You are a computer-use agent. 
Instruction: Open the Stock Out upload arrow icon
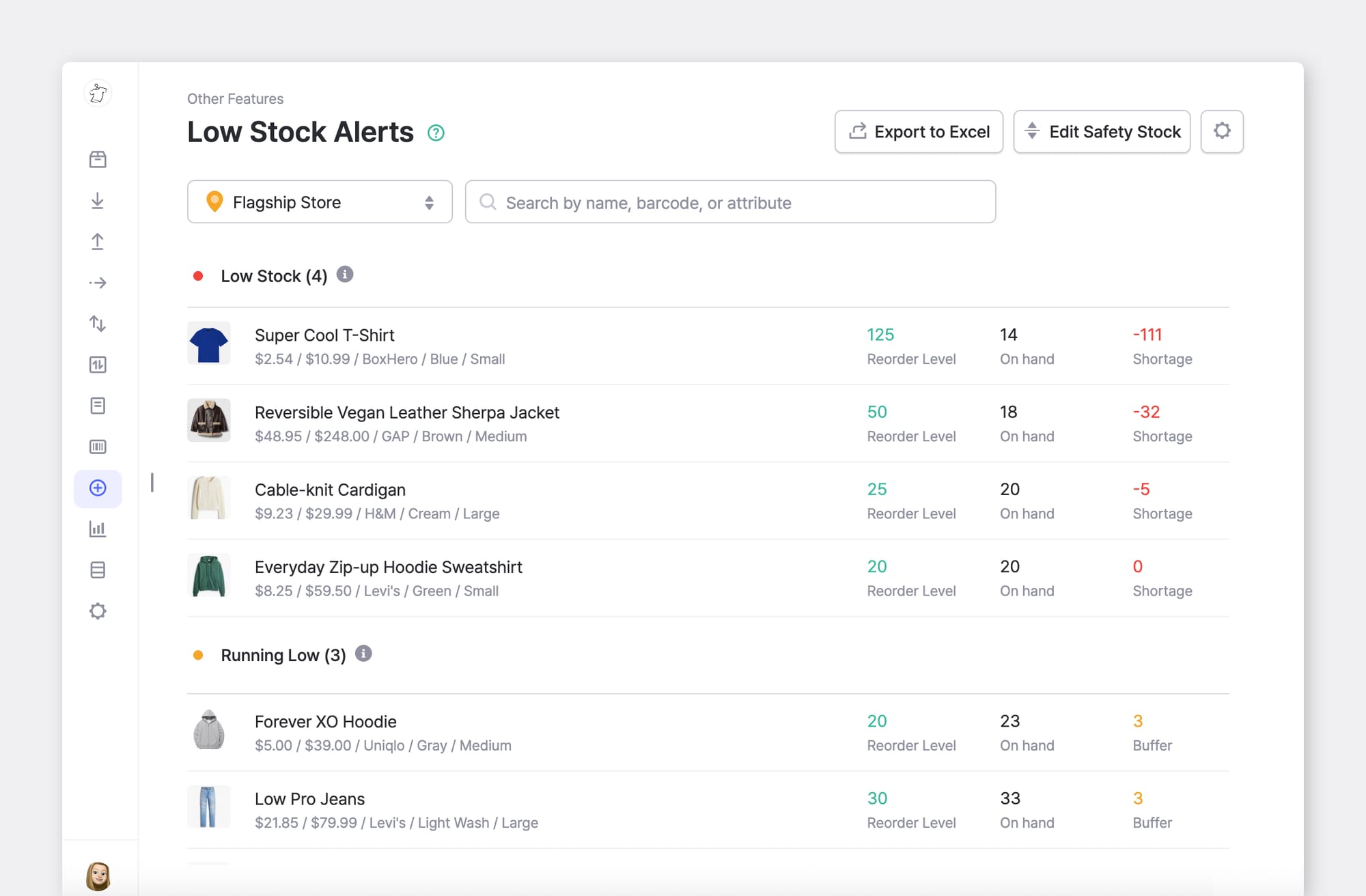[98, 241]
